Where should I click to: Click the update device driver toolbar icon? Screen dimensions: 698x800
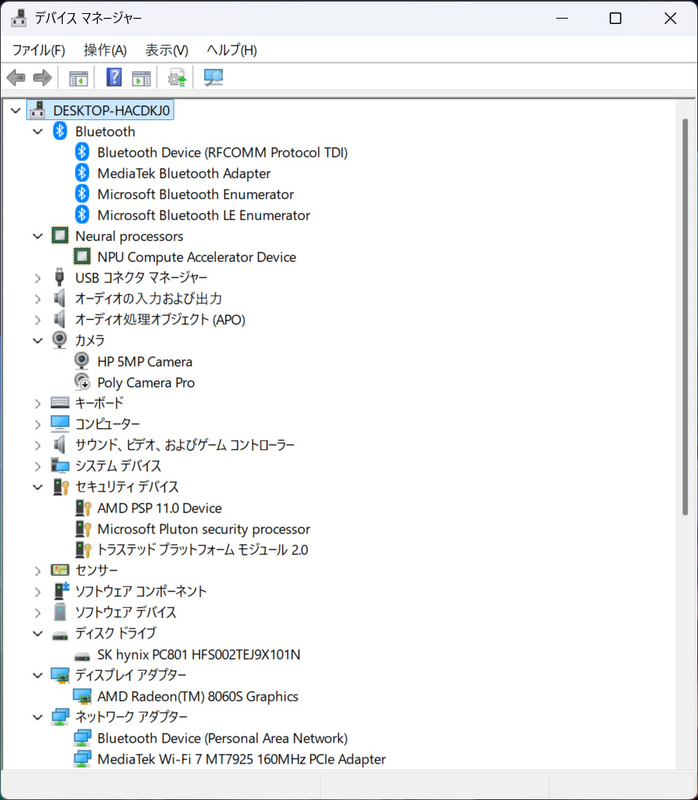click(177, 78)
